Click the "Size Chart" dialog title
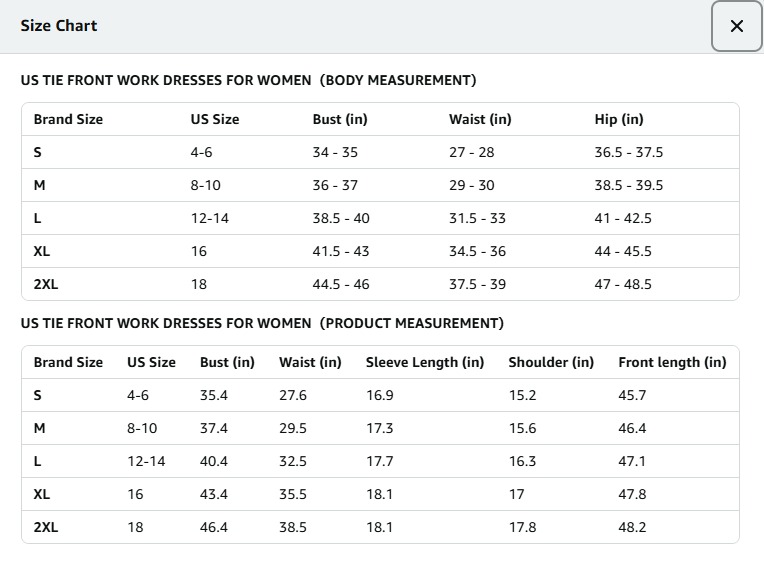764x578 pixels. [x=59, y=26]
